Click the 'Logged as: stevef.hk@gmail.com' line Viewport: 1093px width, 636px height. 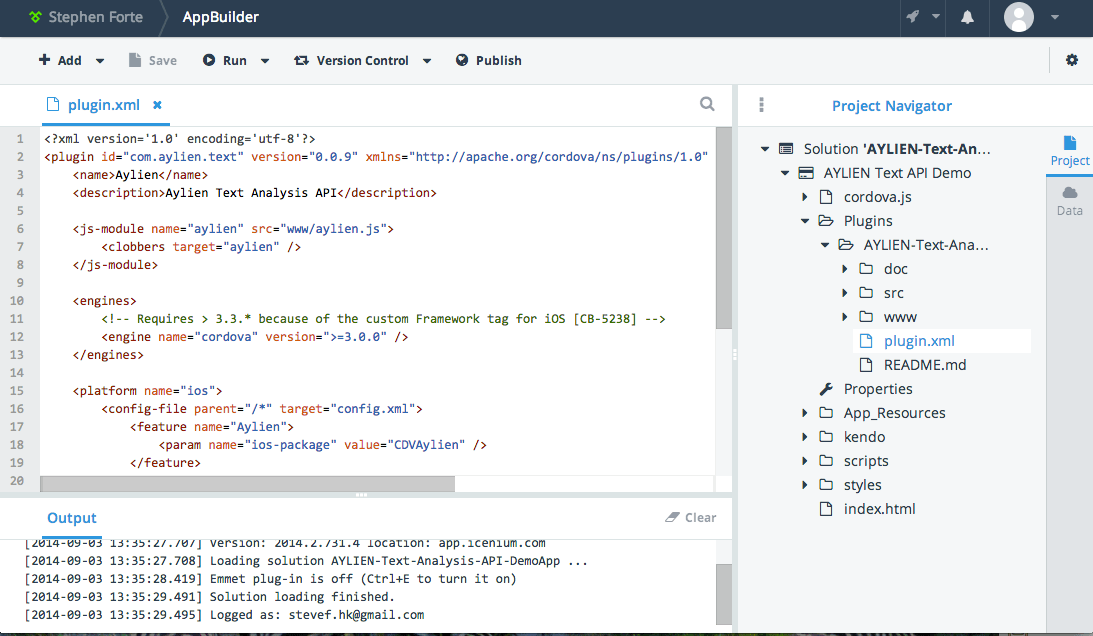316,615
